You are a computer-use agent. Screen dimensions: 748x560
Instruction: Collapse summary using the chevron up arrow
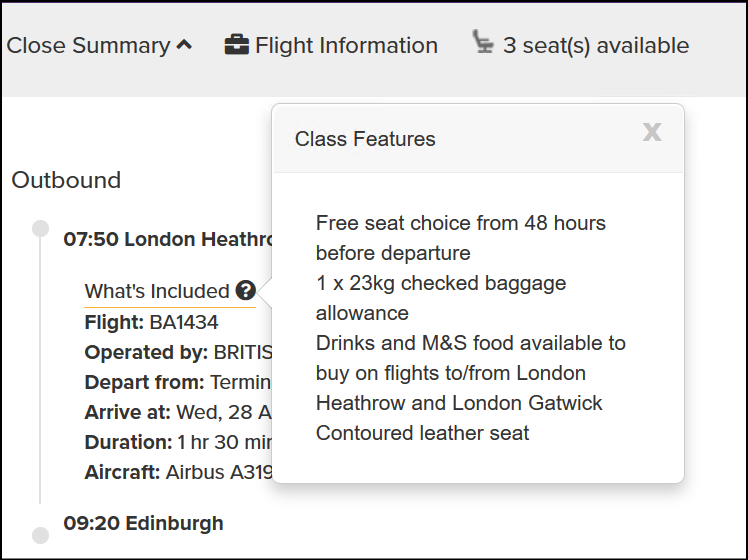click(184, 45)
